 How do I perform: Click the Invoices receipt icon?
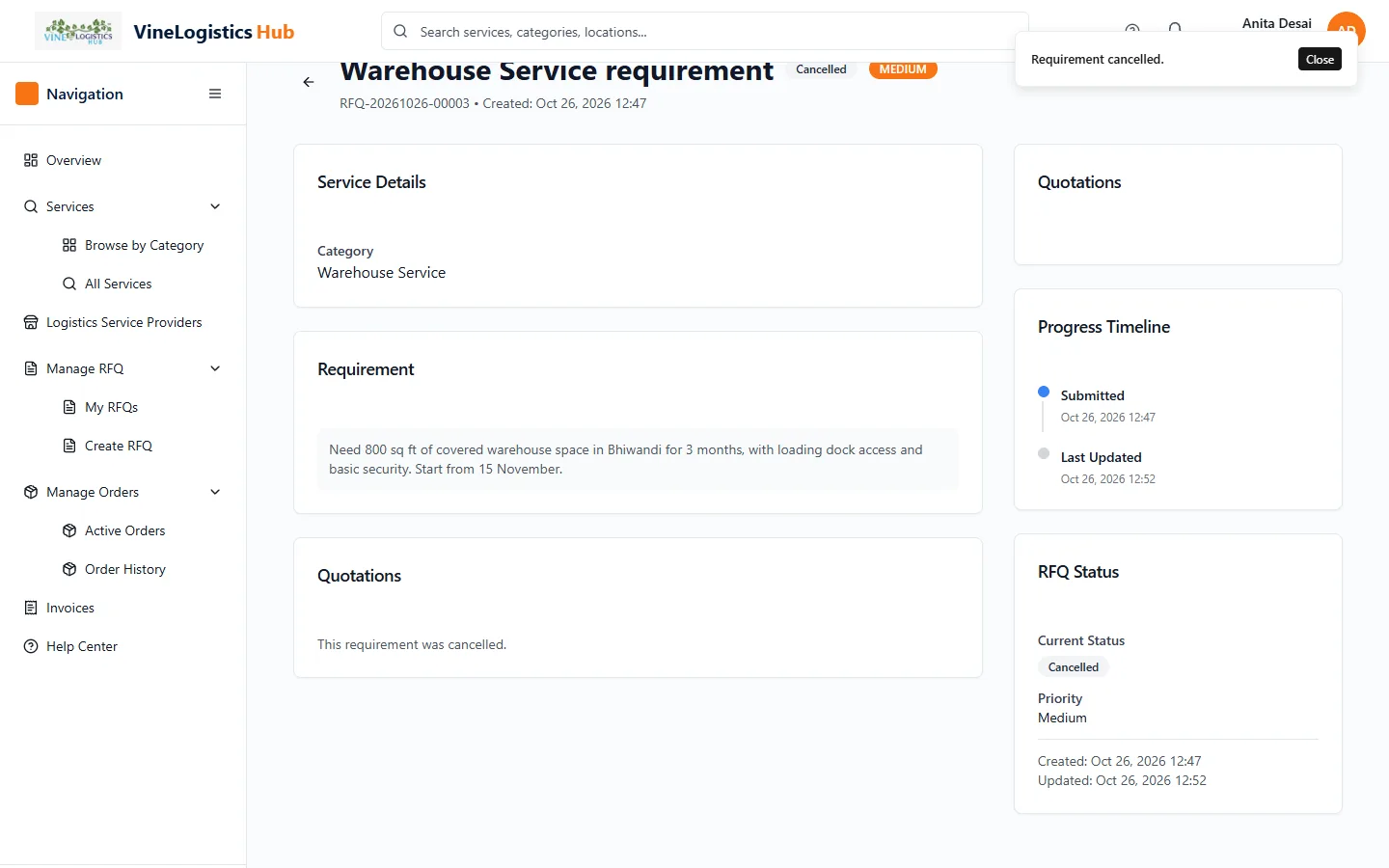pyautogui.click(x=31, y=608)
